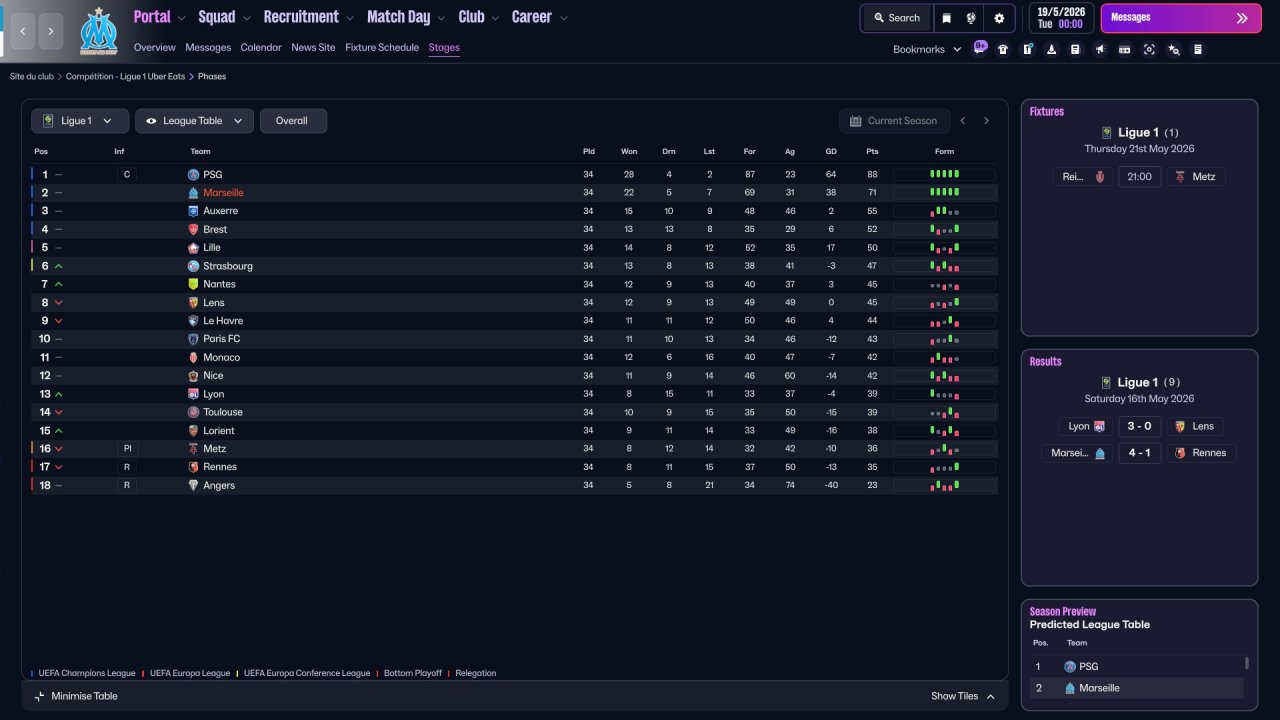Click 'Site du club' breadcrumb link
The width and height of the screenshot is (1280, 720).
[x=32, y=76]
